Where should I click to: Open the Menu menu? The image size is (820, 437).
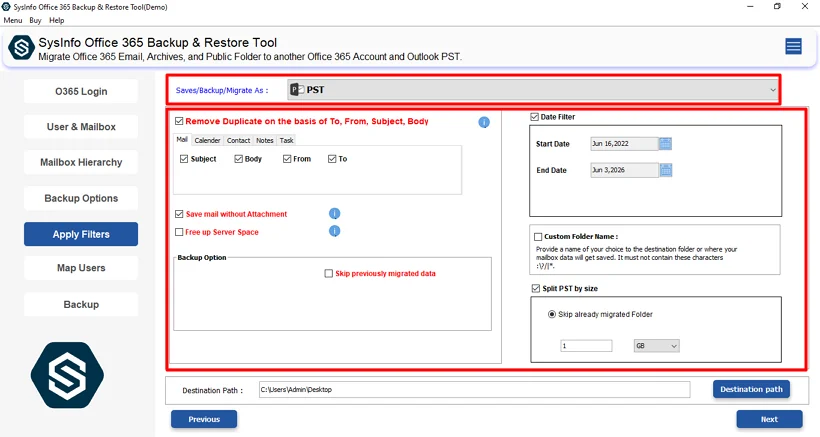(13, 20)
